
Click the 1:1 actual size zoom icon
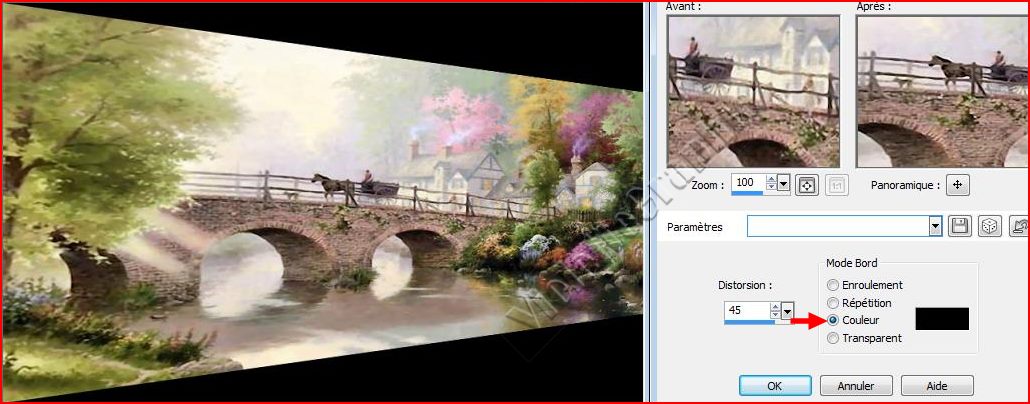[837, 185]
